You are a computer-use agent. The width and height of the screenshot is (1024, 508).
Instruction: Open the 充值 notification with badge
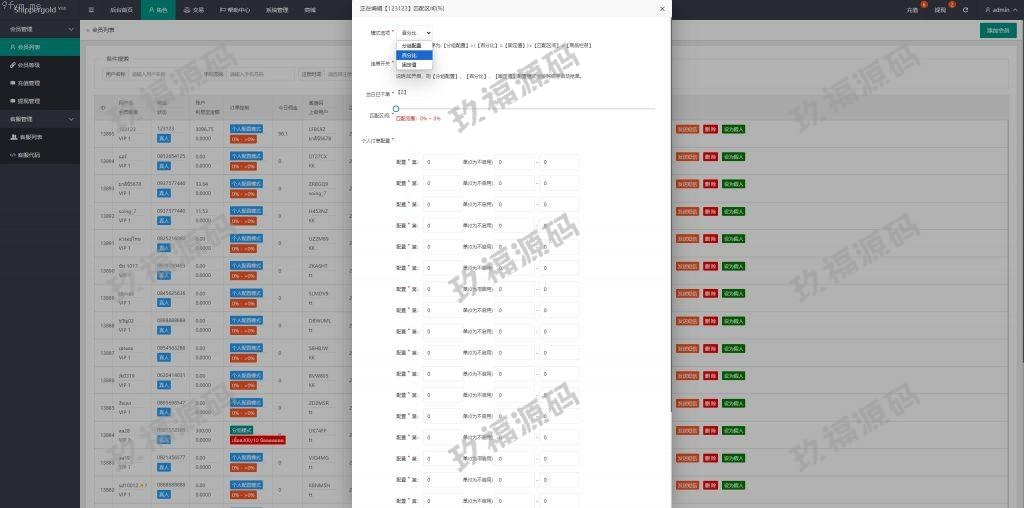(912, 9)
